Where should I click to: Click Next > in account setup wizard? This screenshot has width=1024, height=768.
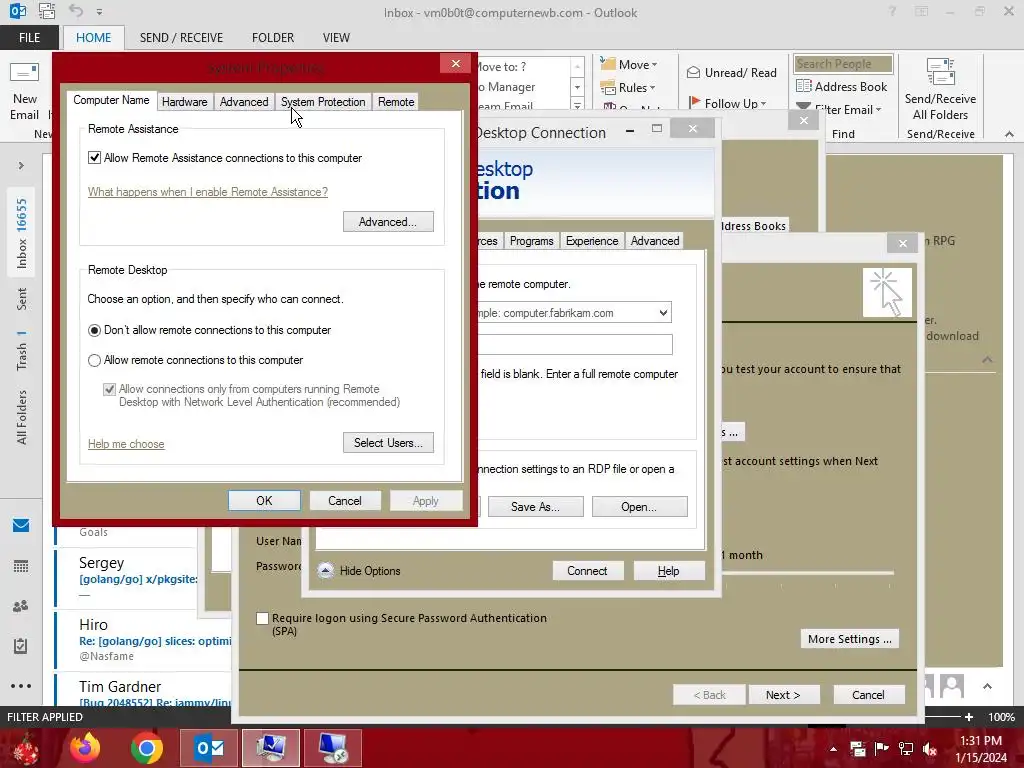[783, 695]
